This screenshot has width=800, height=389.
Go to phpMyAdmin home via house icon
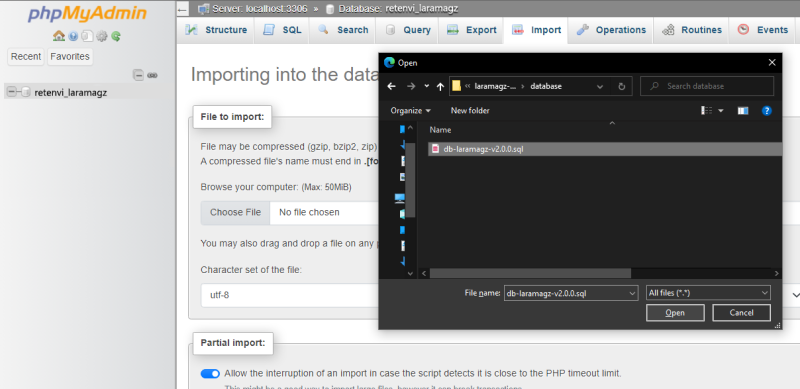(x=59, y=36)
